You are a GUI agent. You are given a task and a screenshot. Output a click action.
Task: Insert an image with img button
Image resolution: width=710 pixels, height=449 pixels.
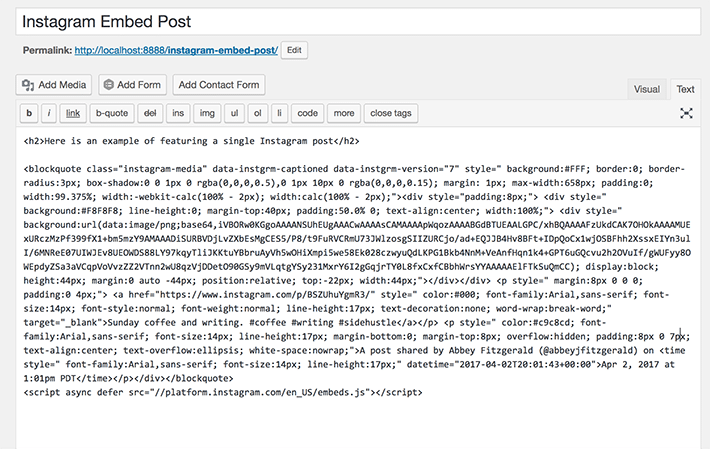pos(207,113)
